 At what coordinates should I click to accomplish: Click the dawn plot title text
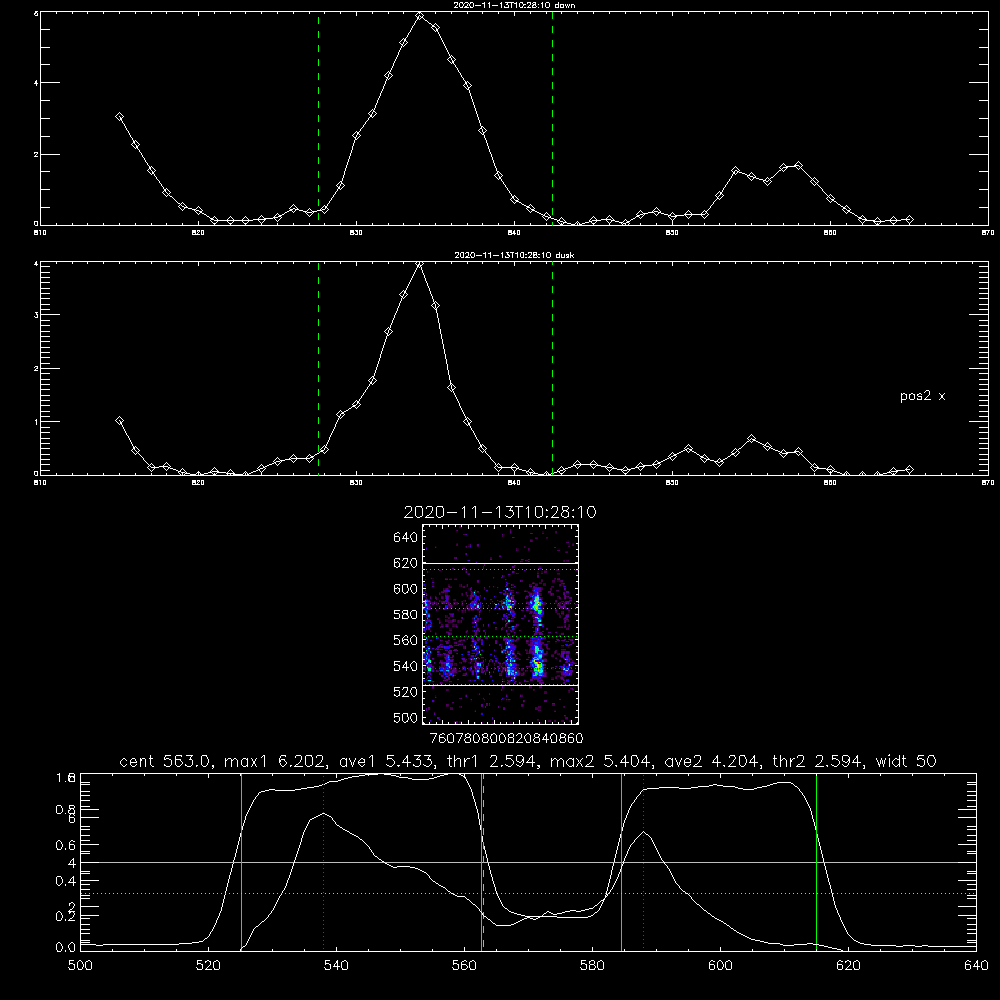514,5
